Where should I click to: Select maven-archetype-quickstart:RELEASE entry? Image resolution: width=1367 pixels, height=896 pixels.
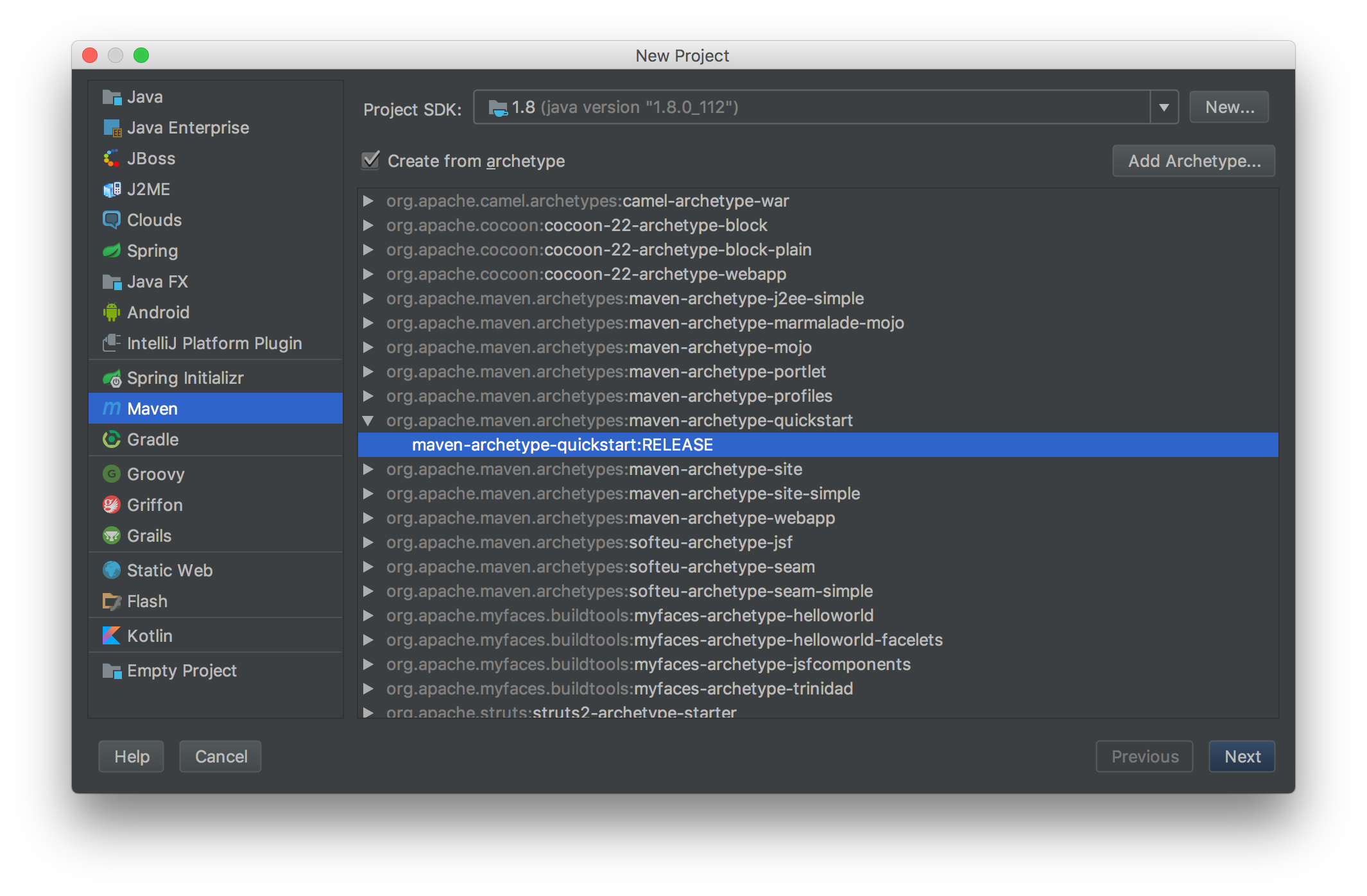point(562,444)
